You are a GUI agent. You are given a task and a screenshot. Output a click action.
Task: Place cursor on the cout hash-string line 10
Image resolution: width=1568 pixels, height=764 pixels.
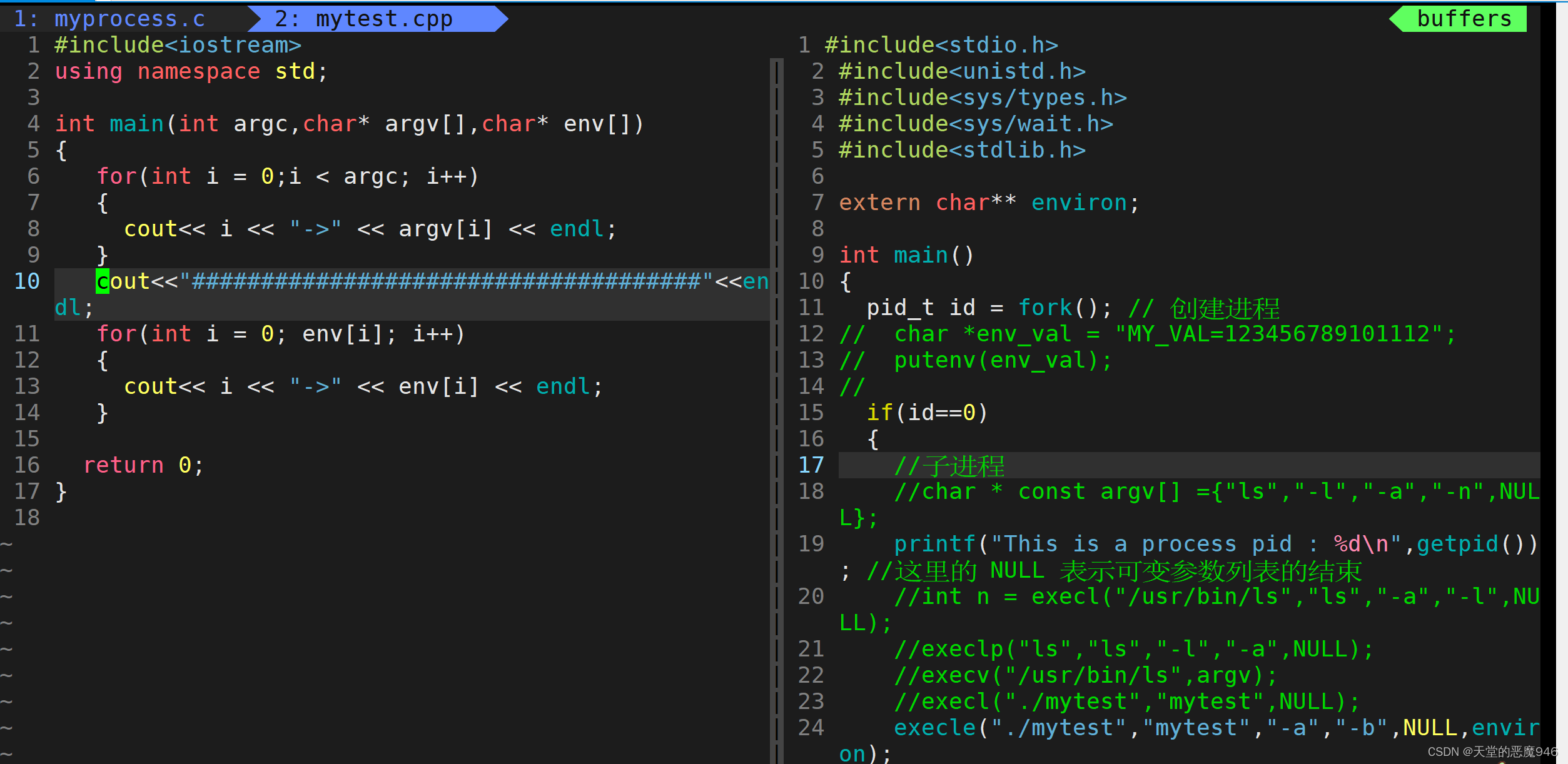tap(412, 294)
